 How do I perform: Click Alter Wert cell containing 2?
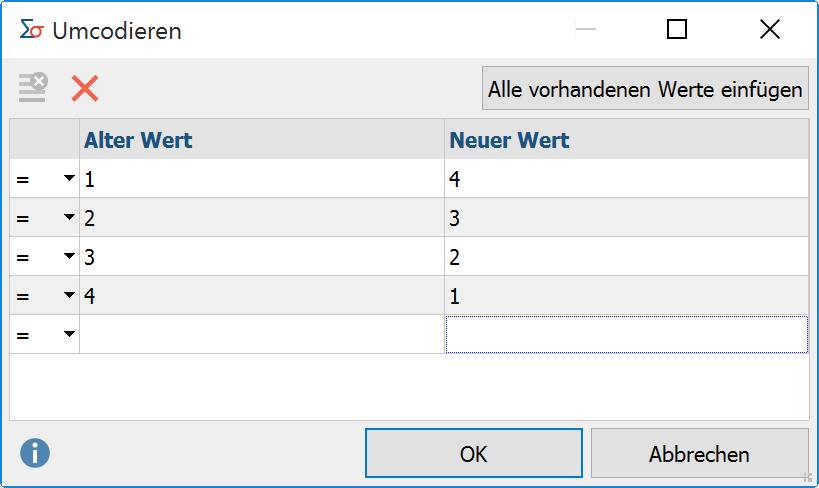[262, 218]
